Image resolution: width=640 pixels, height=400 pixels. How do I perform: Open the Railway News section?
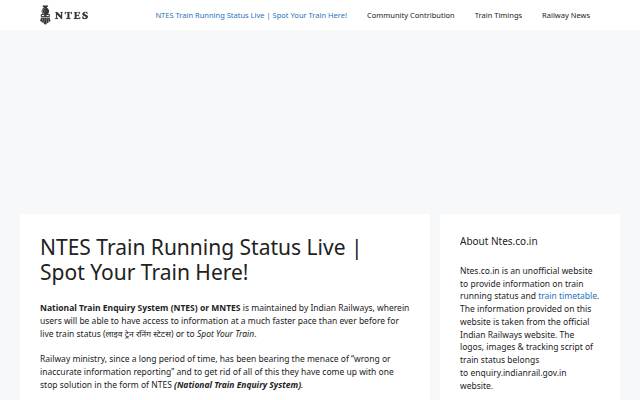(x=566, y=16)
